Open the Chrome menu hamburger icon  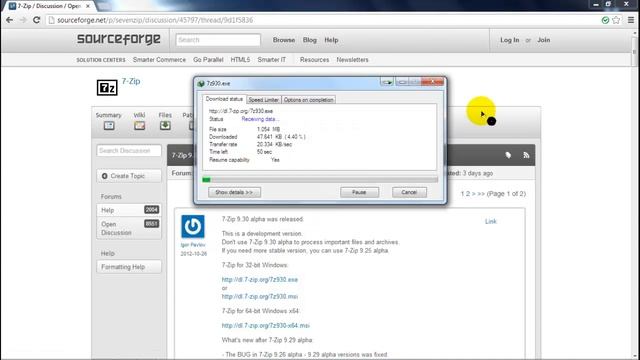631,20
